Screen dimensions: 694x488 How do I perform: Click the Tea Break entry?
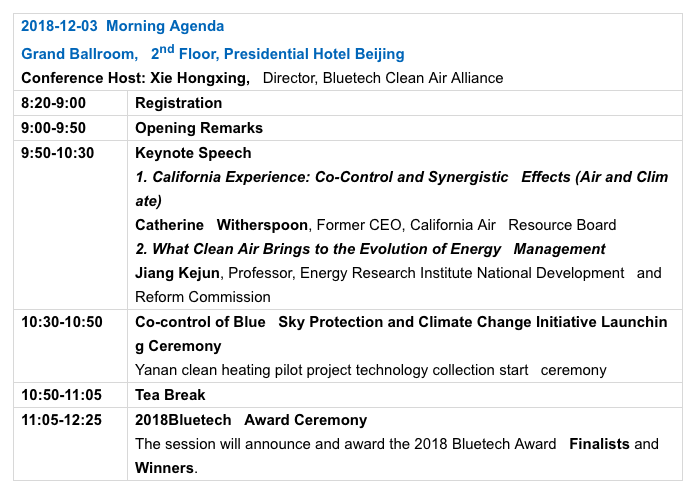[170, 395]
